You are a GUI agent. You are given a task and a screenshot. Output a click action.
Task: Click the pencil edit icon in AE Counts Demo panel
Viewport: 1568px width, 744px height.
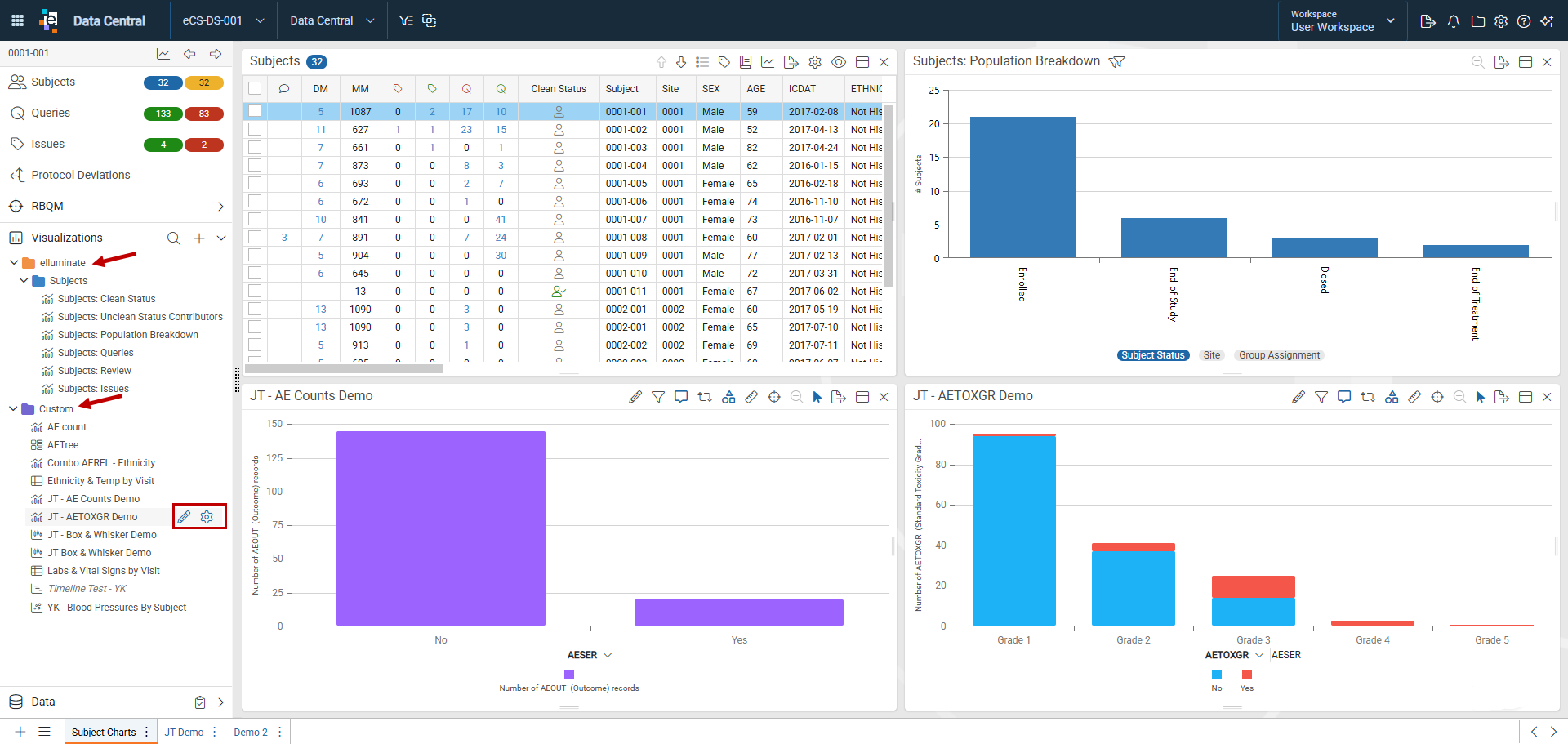pyautogui.click(x=635, y=397)
